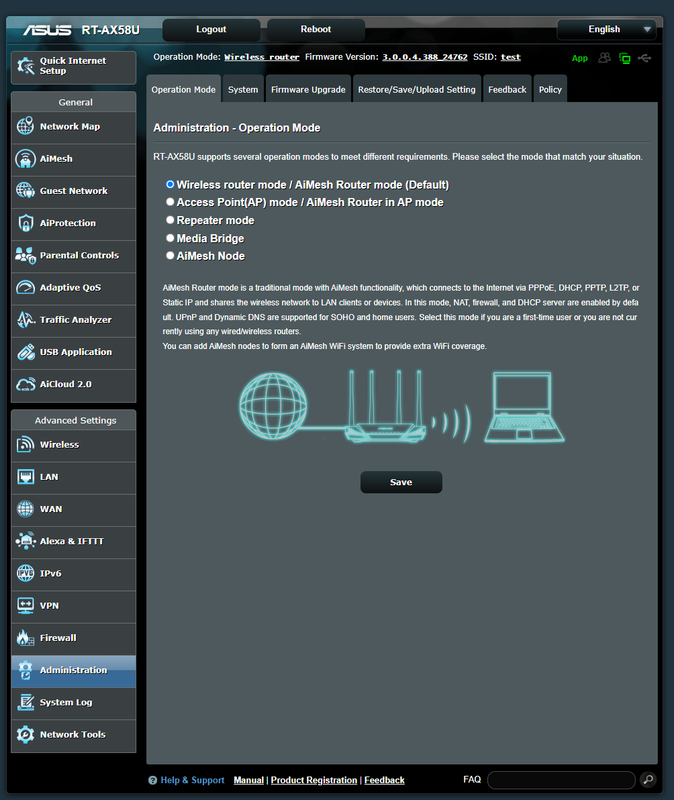Open the Traffic Analyzer icon
The width and height of the screenshot is (674, 800).
[26, 319]
